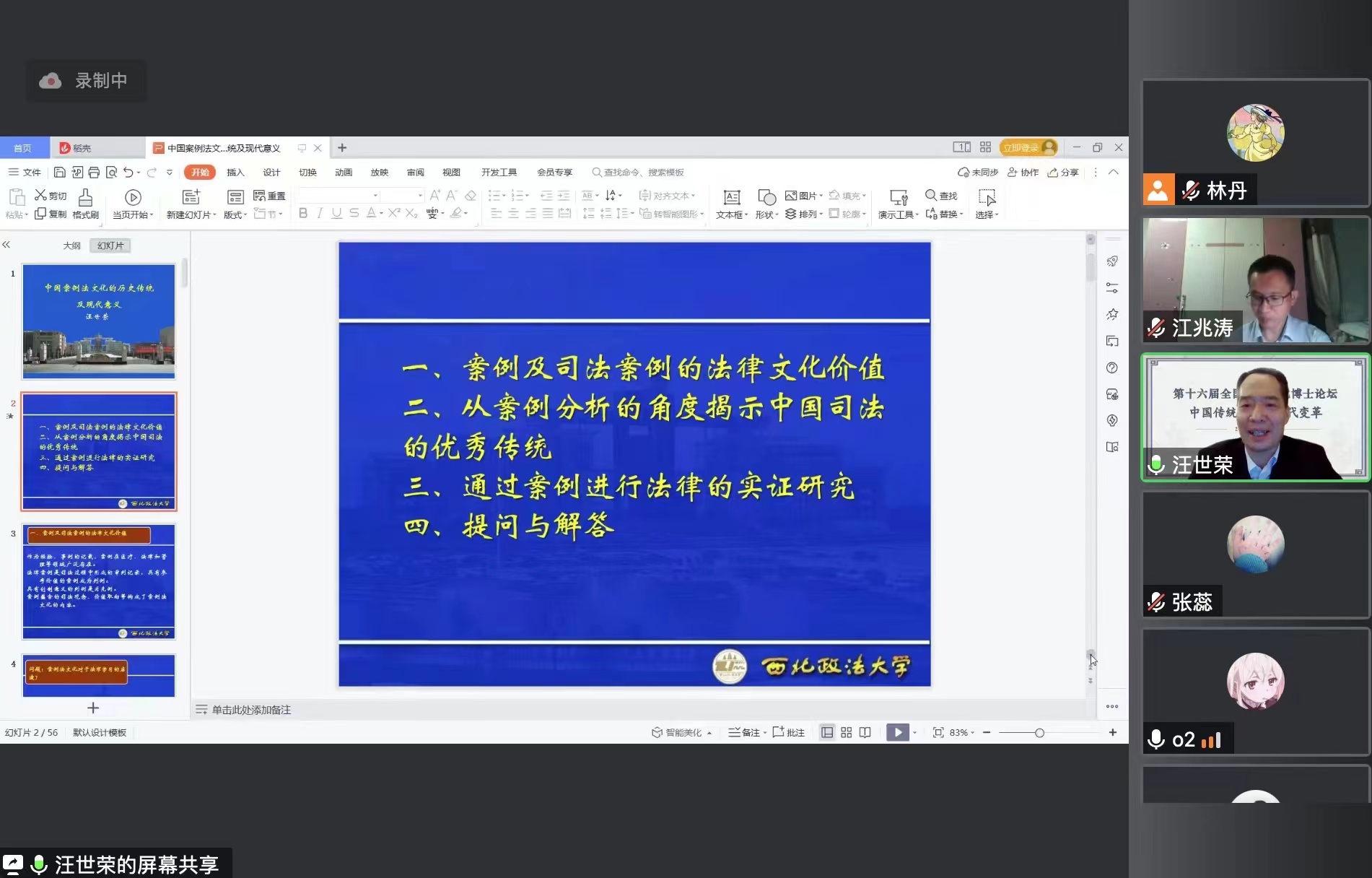Select slide 3 thumbnail in panel
This screenshot has width=1372, height=878.
click(x=99, y=581)
